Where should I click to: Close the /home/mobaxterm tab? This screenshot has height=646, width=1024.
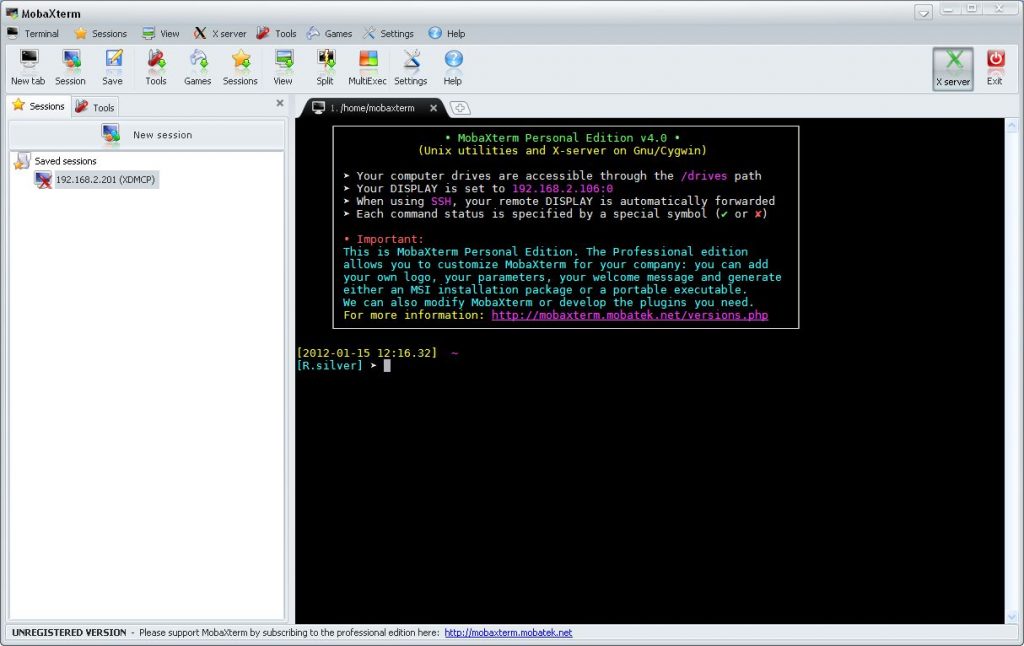434,108
